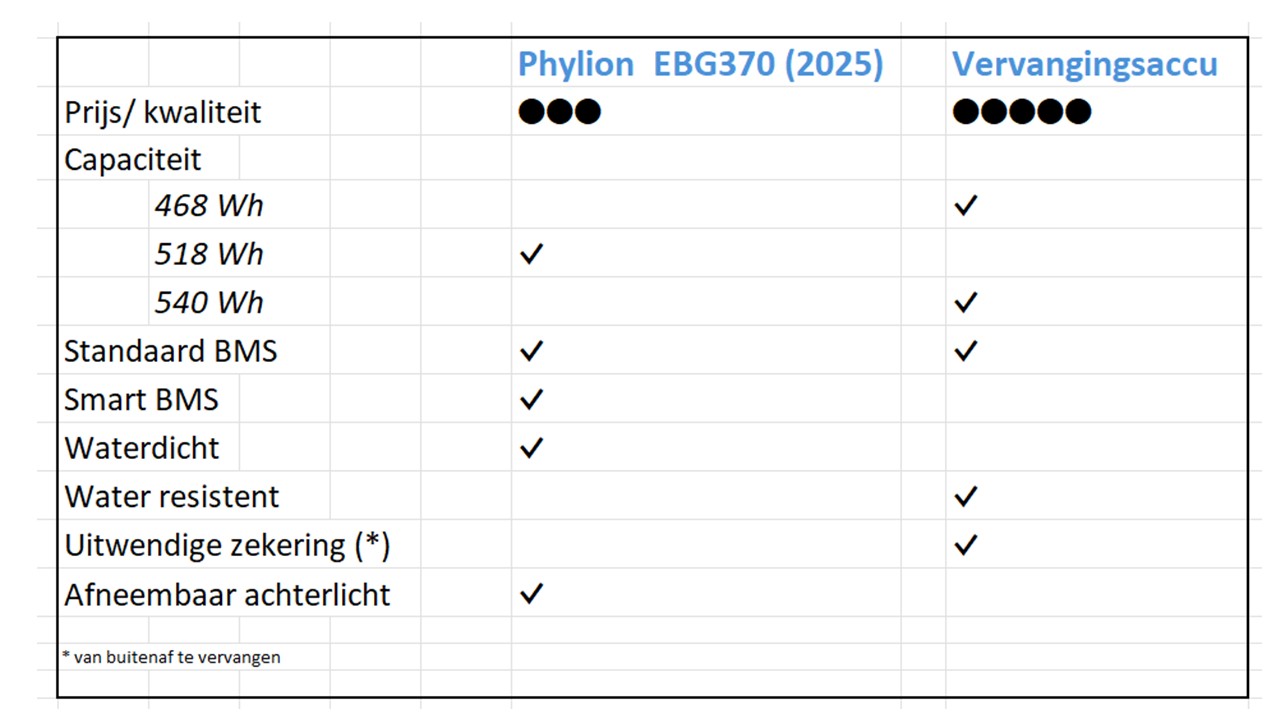Image resolution: width=1280 pixels, height=720 pixels.
Task: Click the Vervangingsaccu column header
Action: pos(1084,64)
